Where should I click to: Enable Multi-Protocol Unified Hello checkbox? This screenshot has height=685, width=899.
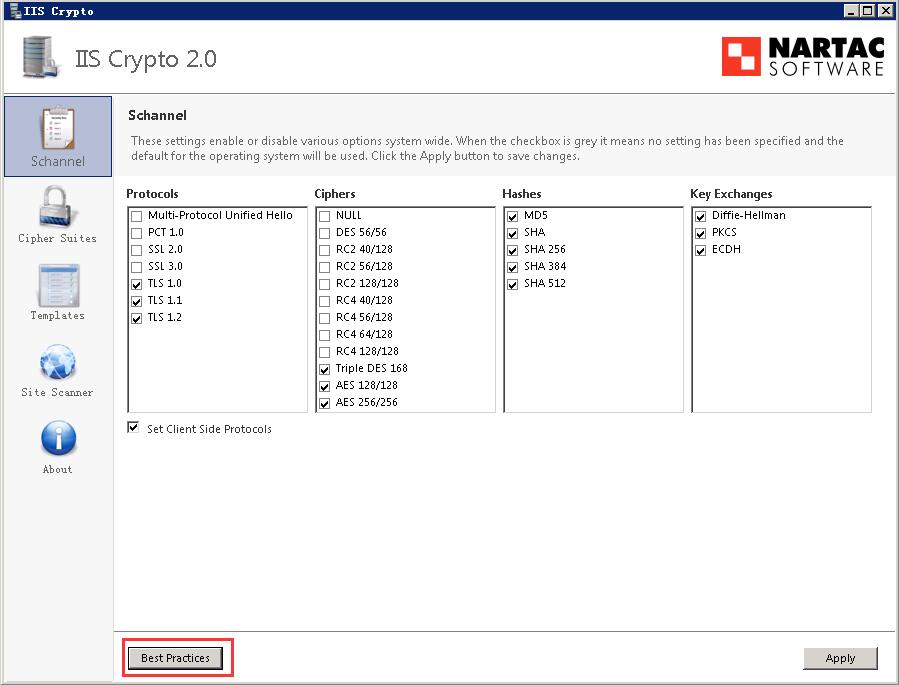coord(136,216)
